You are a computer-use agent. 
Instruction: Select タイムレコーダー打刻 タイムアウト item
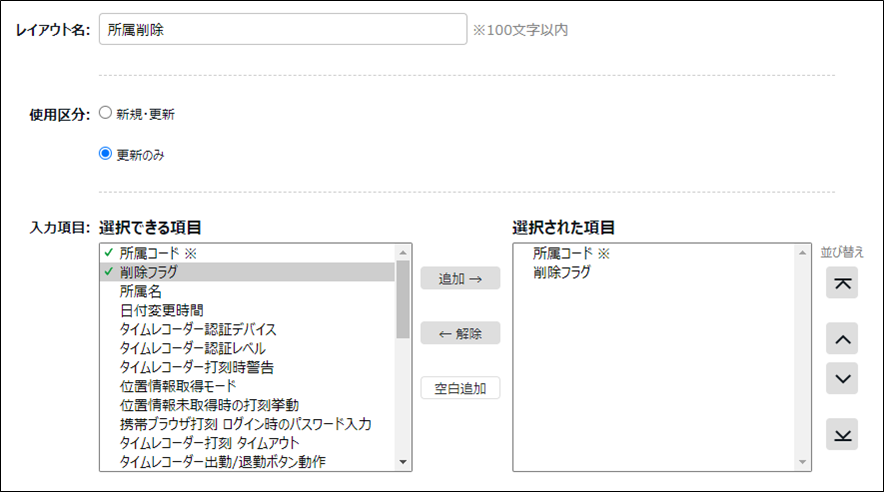(248, 443)
